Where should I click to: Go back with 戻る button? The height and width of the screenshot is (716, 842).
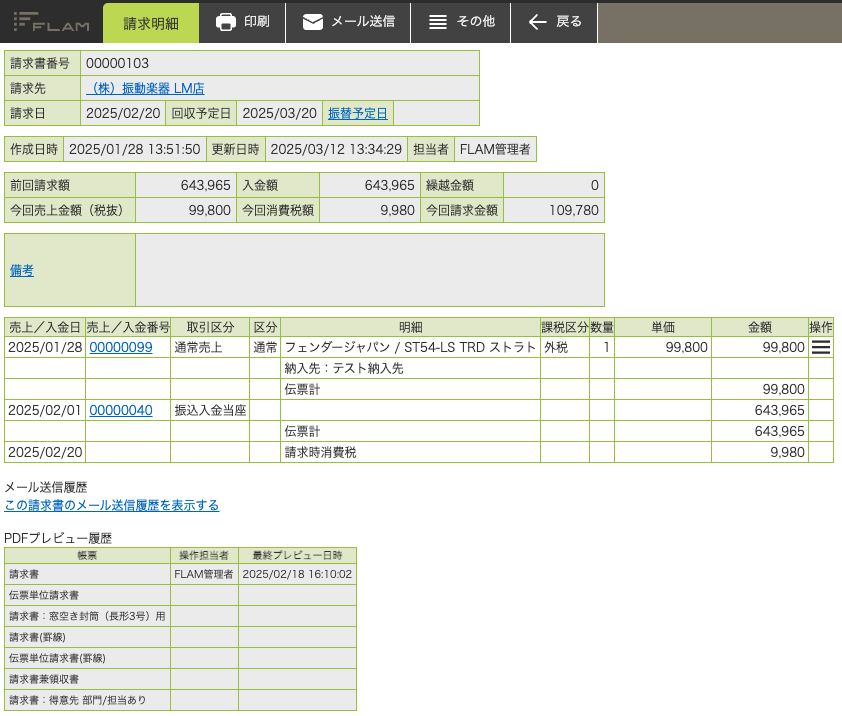554,22
